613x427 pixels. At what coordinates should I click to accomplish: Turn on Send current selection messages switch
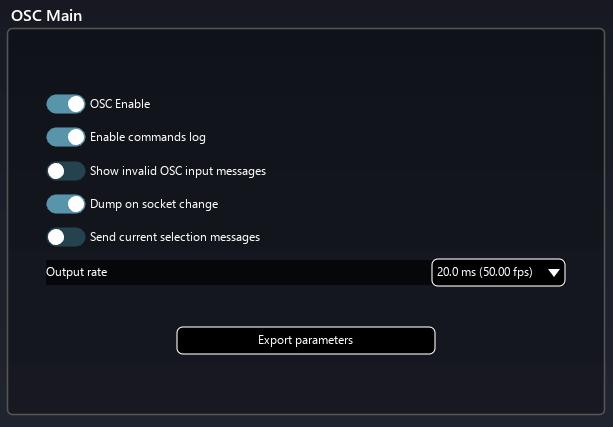point(65,238)
